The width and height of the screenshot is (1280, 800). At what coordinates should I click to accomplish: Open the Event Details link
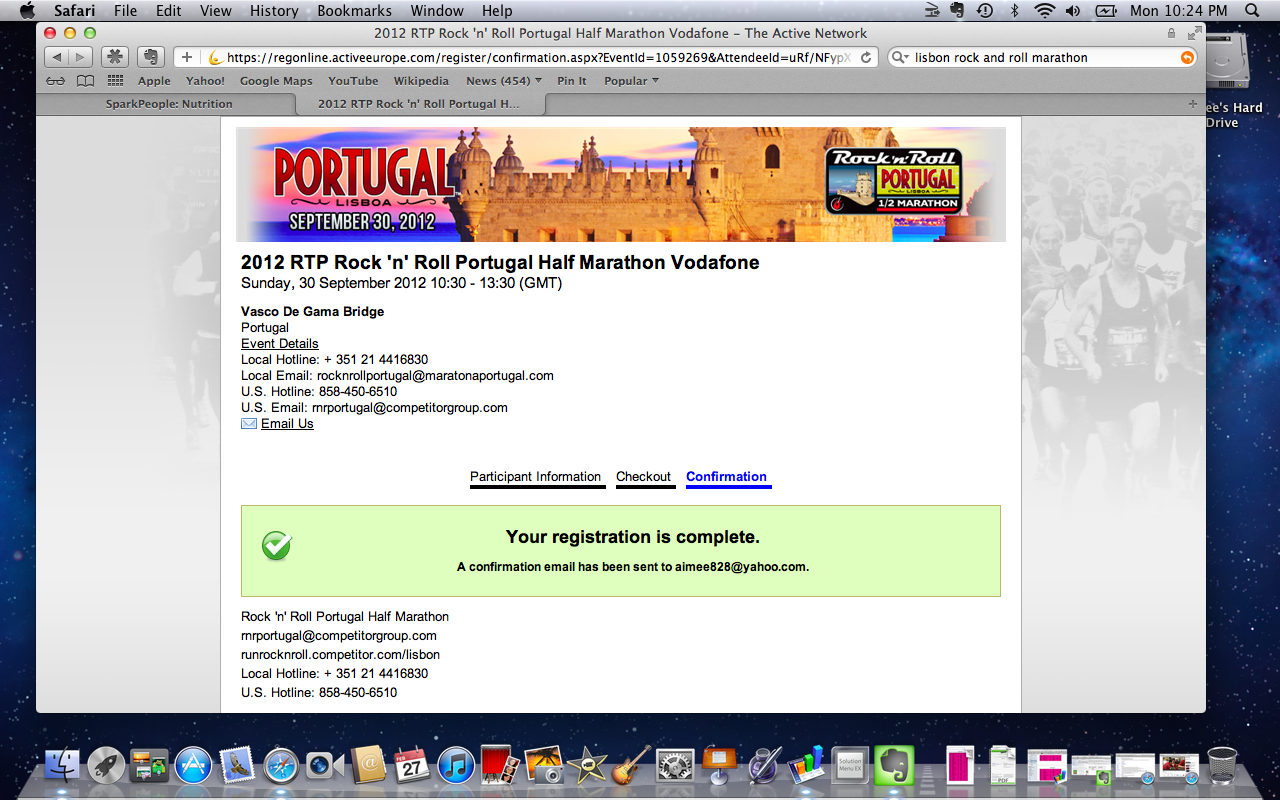pos(279,343)
